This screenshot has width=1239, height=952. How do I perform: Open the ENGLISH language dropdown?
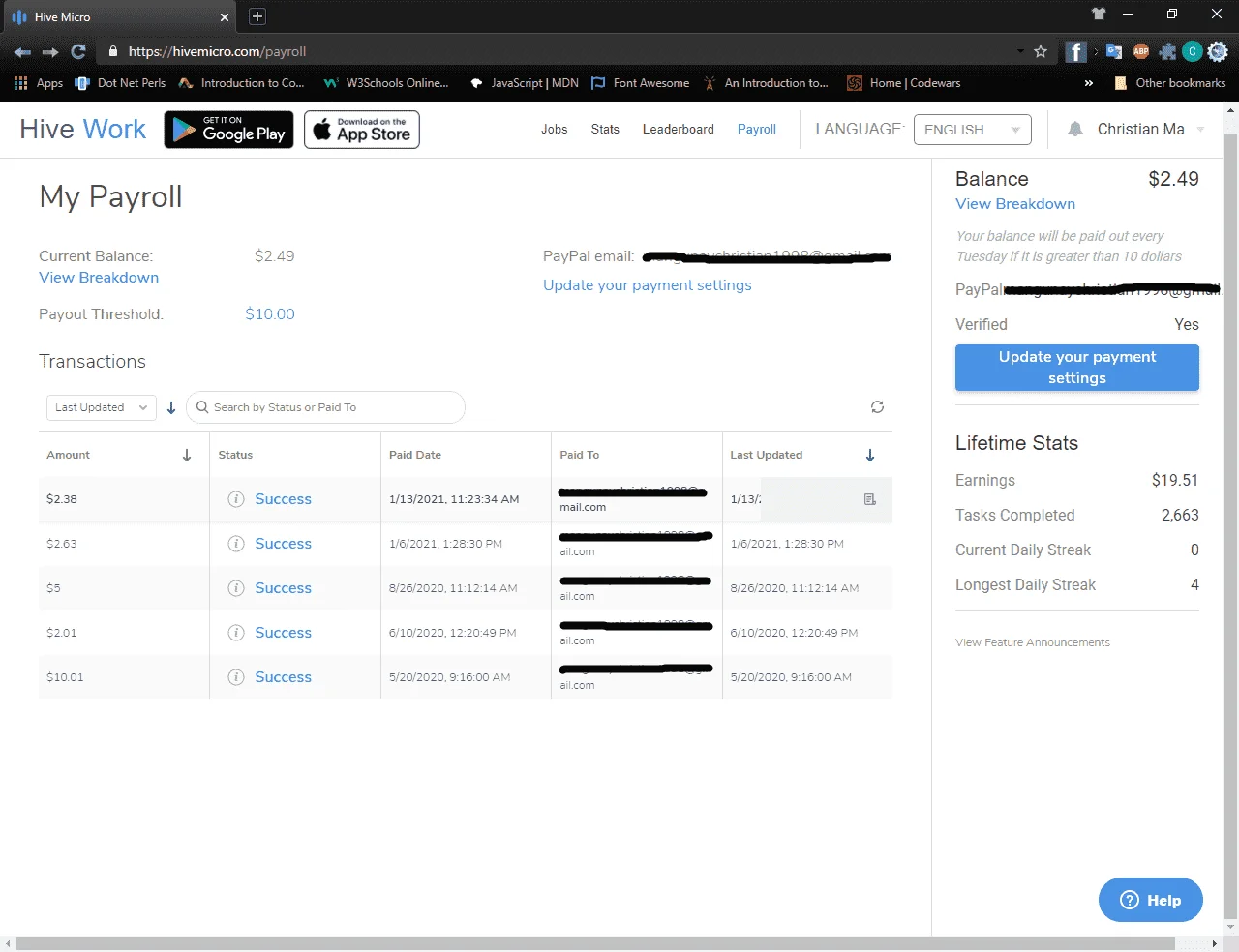click(973, 130)
